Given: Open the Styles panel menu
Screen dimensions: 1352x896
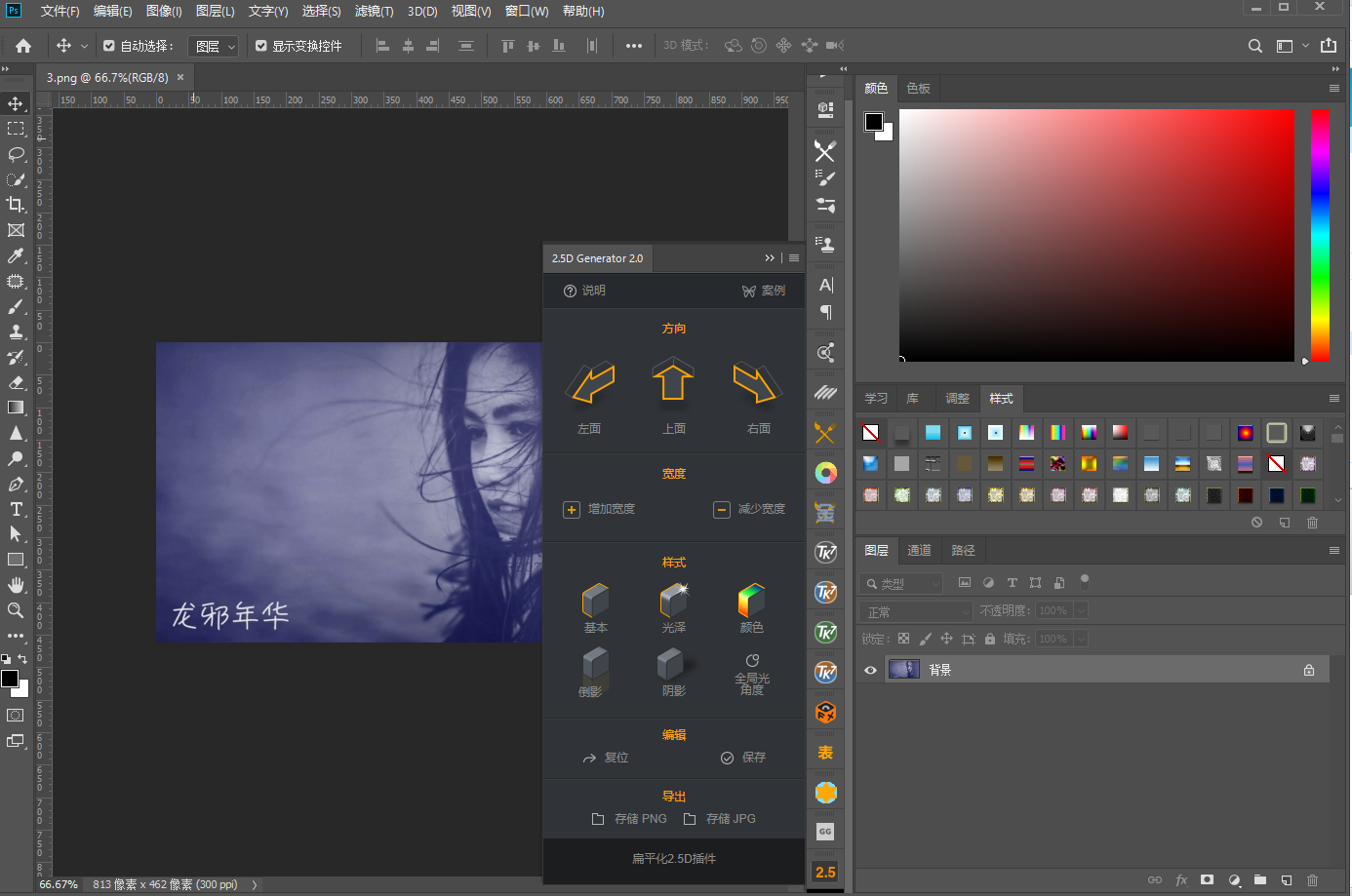Looking at the screenshot, I should tap(1333, 398).
